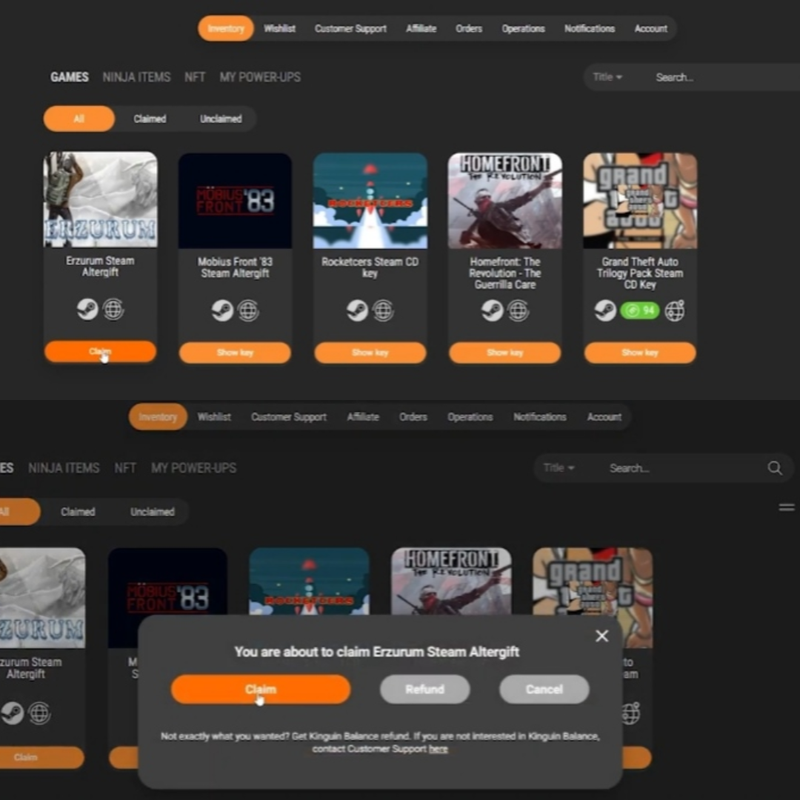Click globe icon on Rocketcers card
The image size is (800, 800).
pos(383,311)
